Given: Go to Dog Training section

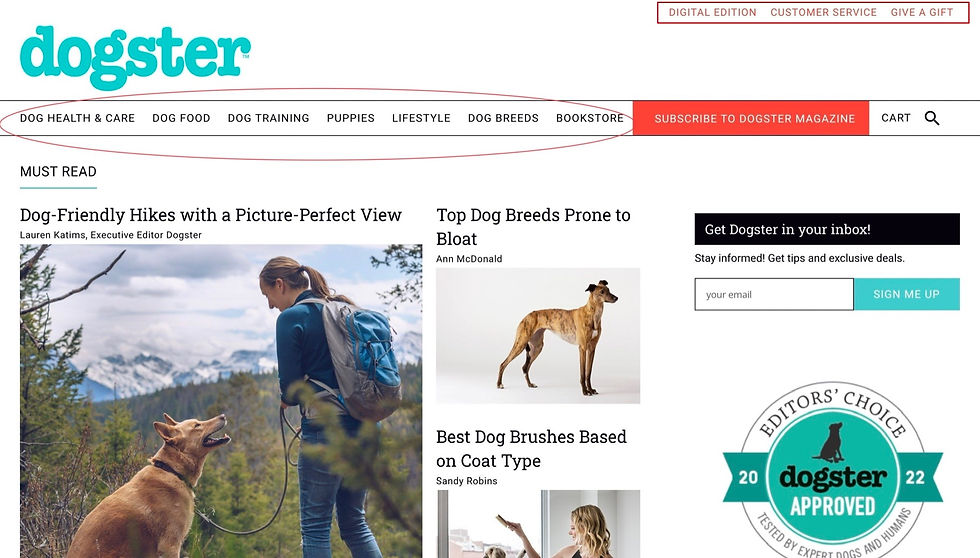Looking at the screenshot, I should pos(269,118).
